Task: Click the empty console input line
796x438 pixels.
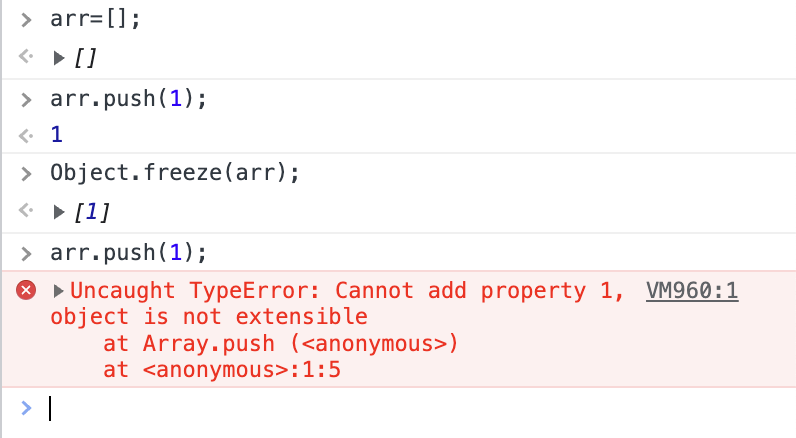Action: [x=400, y=408]
